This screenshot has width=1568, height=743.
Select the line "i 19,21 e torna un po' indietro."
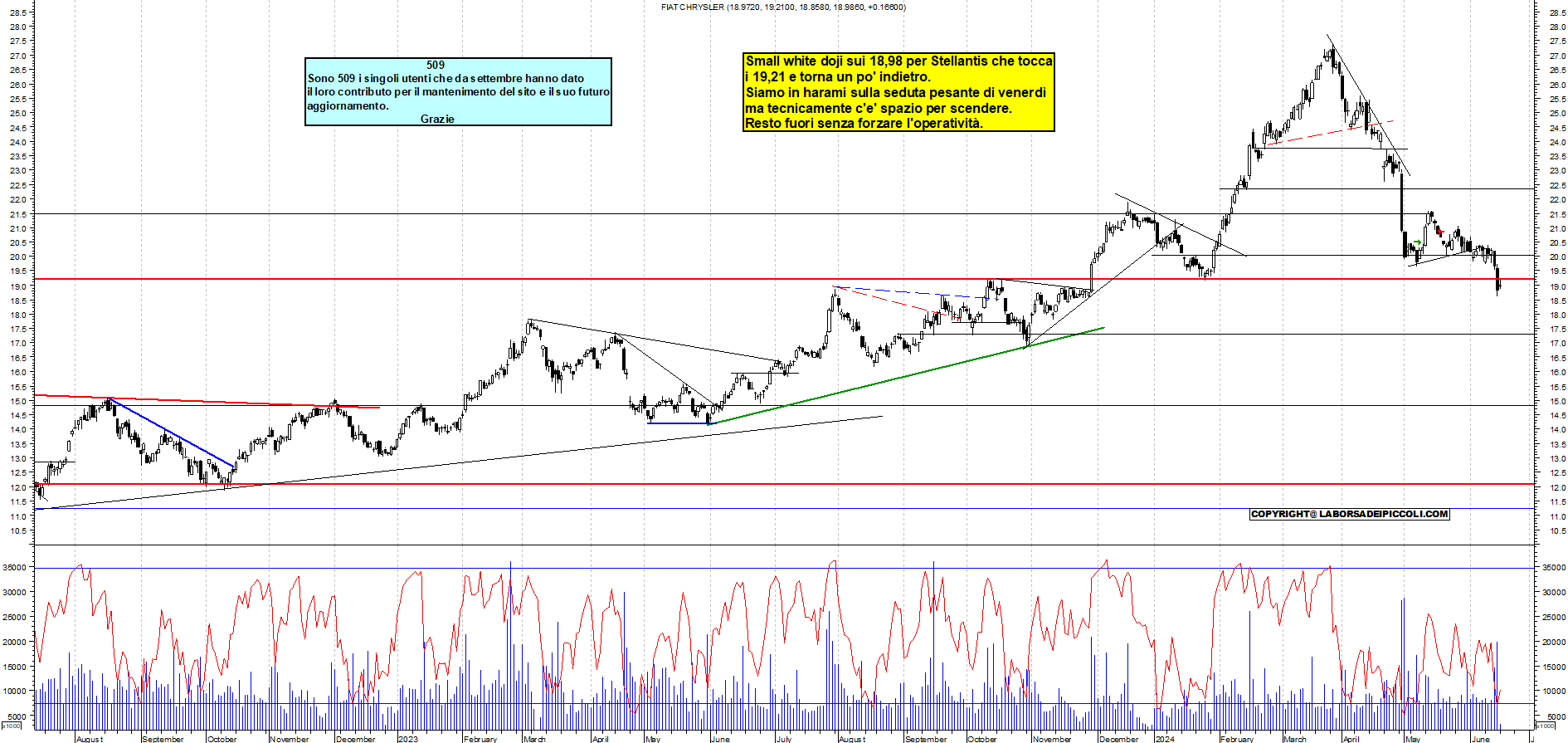click(x=838, y=76)
